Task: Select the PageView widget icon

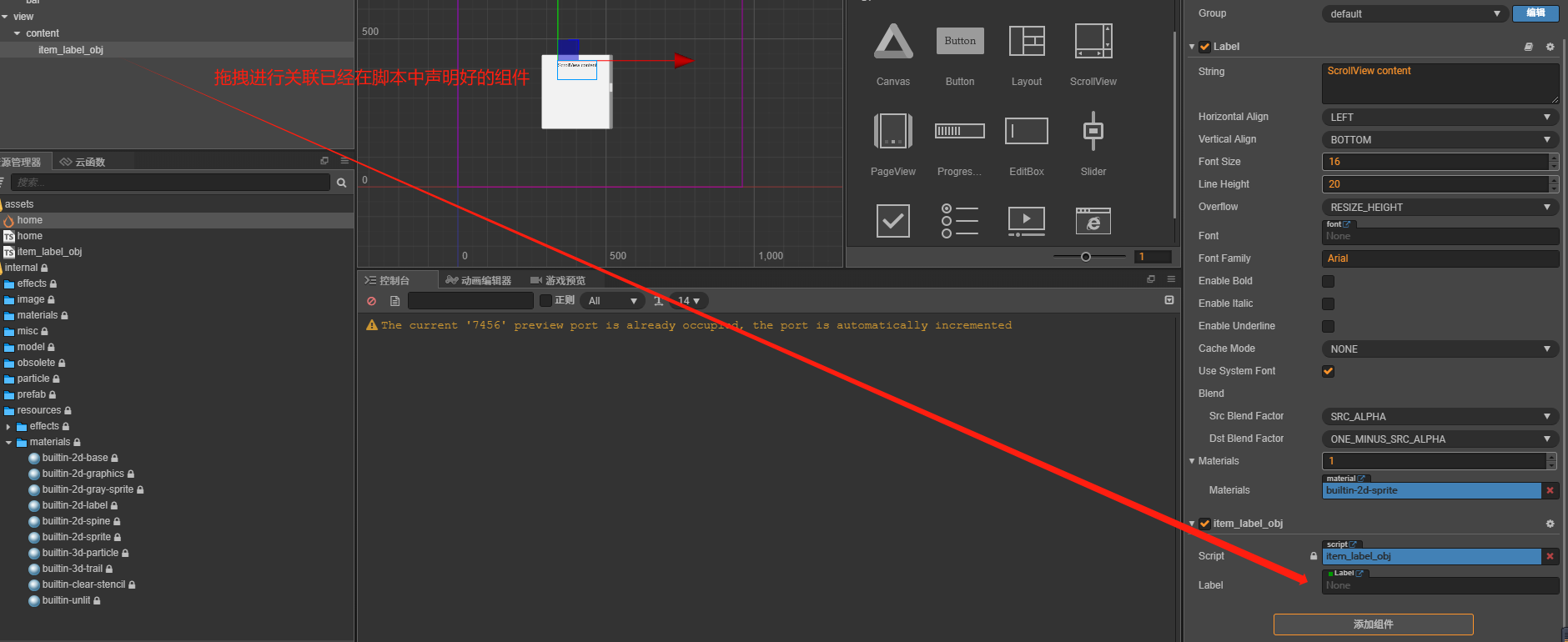Action: click(x=892, y=131)
